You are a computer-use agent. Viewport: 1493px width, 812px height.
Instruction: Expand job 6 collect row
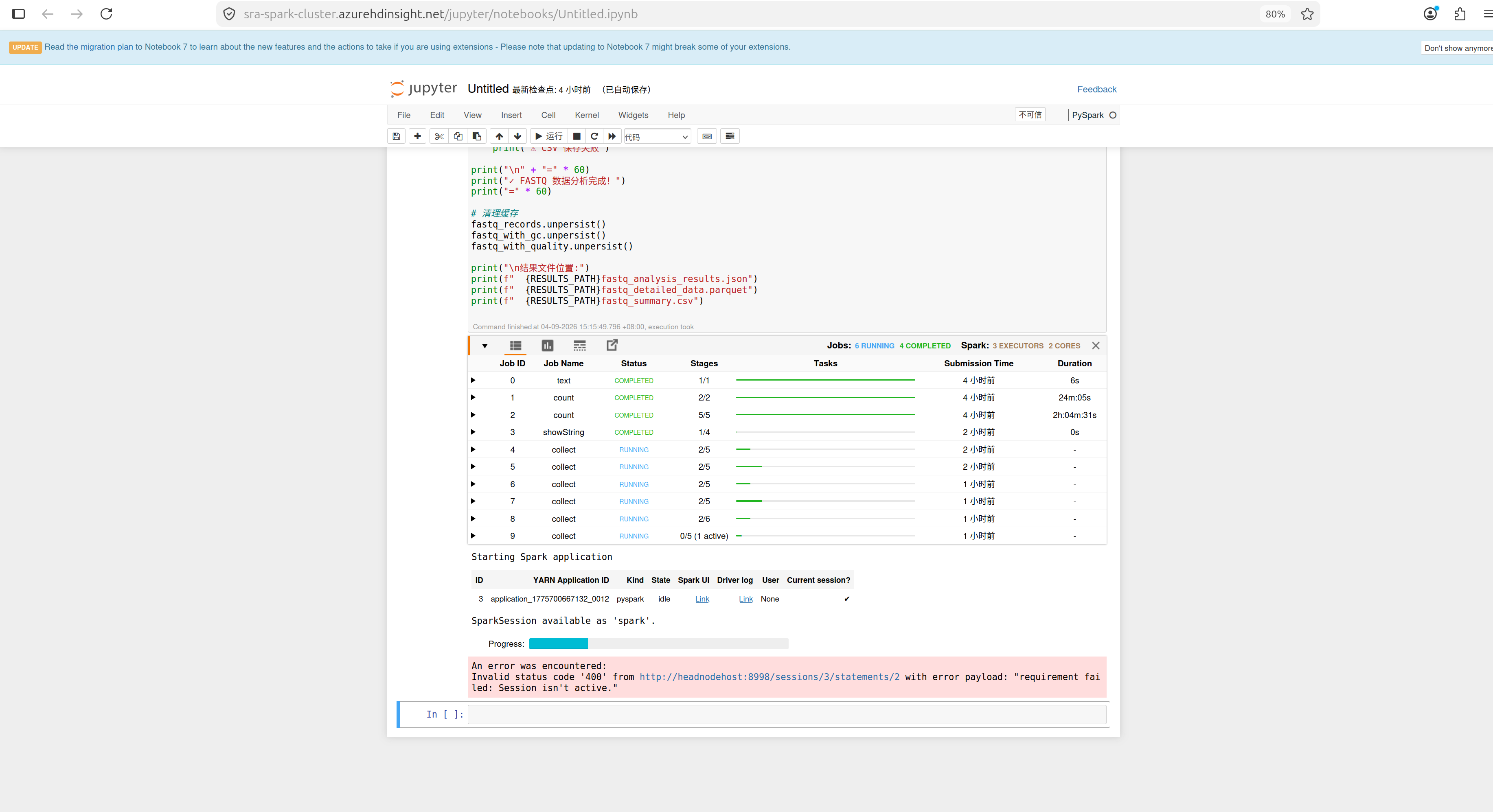point(473,484)
